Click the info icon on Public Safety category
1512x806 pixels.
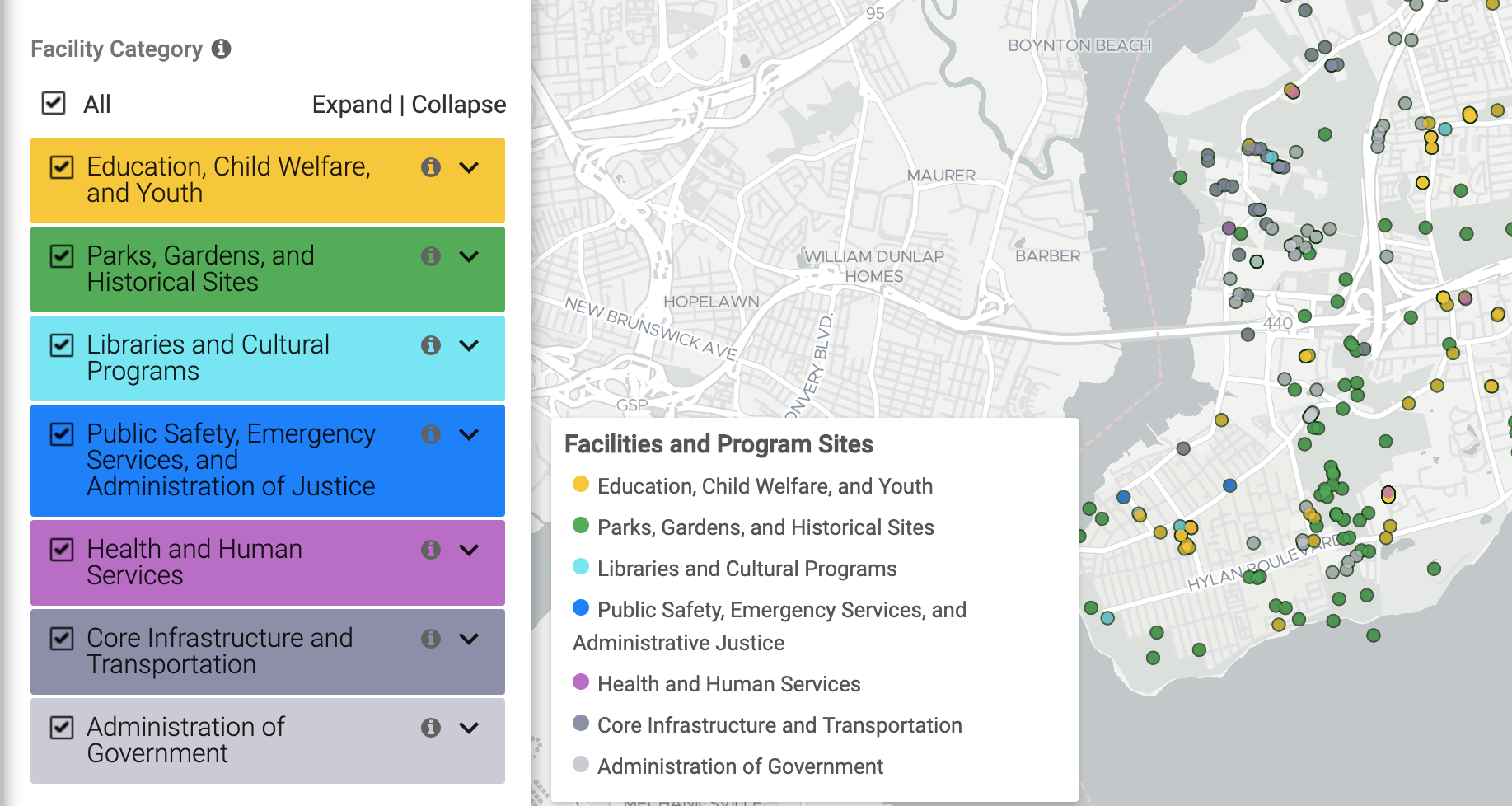pyautogui.click(x=430, y=434)
